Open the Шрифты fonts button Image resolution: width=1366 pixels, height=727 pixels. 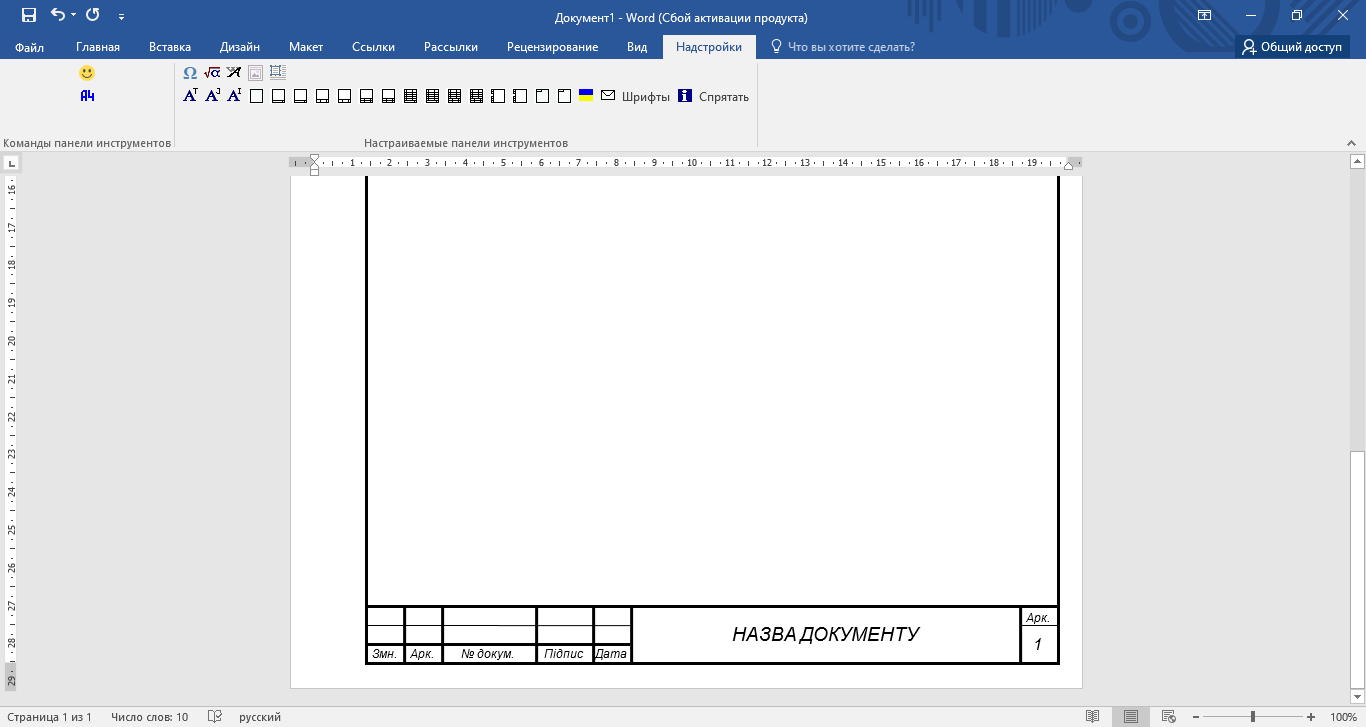coord(646,97)
